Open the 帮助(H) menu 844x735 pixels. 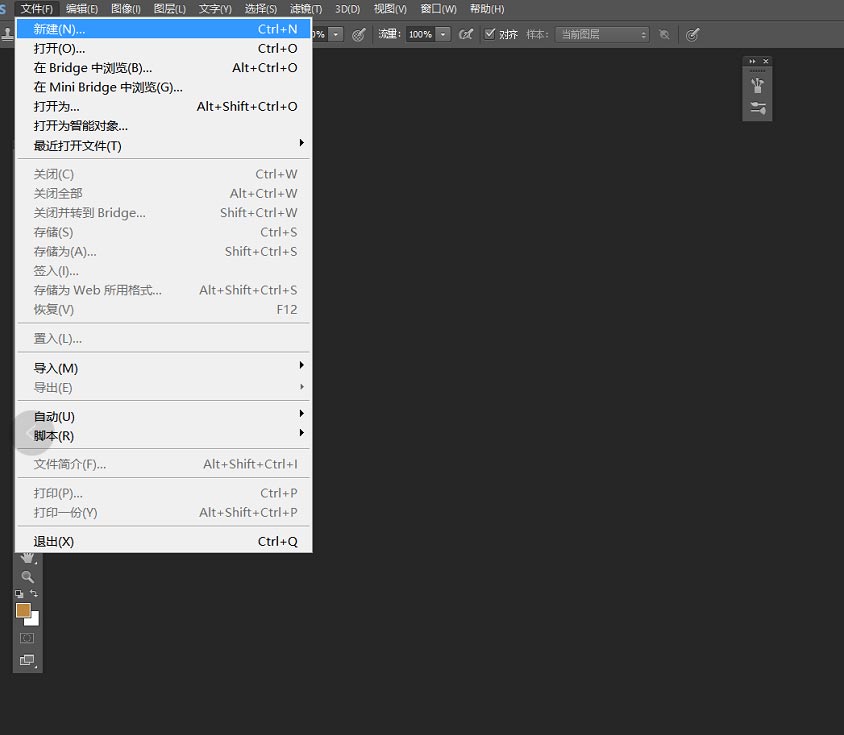(x=487, y=9)
